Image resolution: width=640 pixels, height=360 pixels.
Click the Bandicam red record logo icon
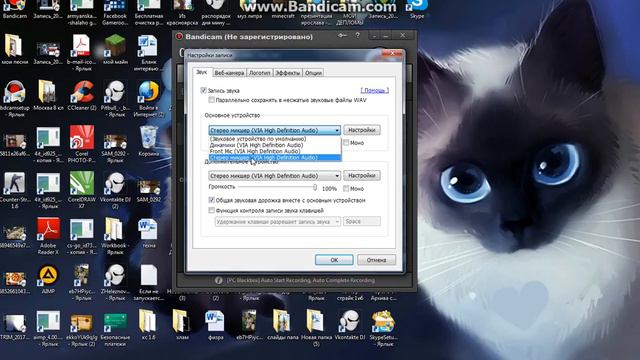(x=179, y=36)
